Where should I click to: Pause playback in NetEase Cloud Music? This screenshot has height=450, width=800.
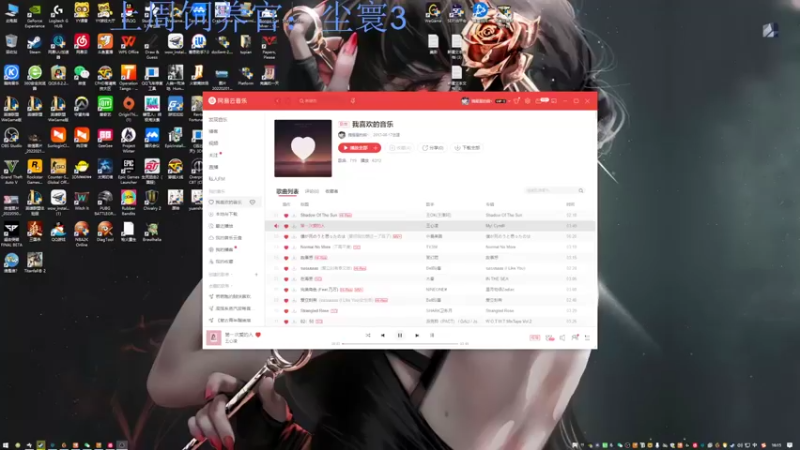[399, 335]
